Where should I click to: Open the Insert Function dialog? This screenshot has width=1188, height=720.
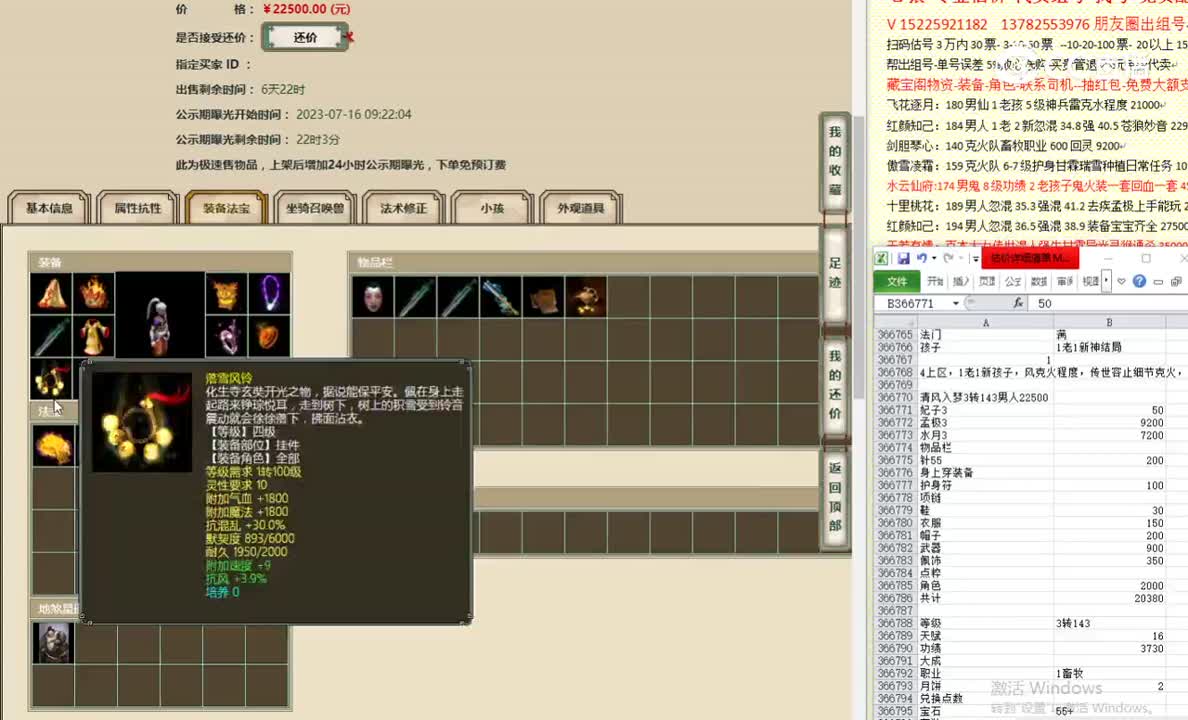1019,303
